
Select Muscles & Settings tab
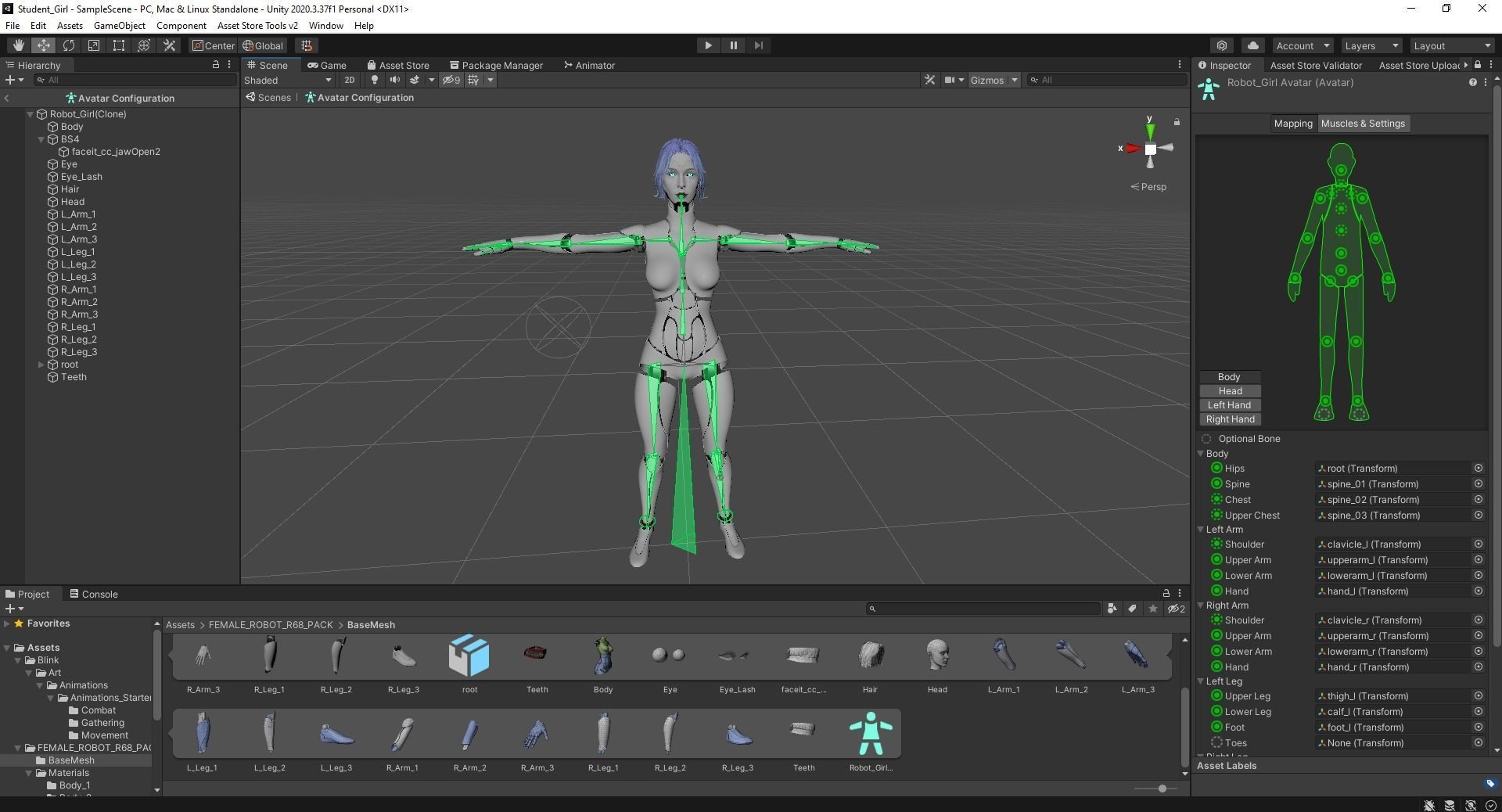point(1363,124)
